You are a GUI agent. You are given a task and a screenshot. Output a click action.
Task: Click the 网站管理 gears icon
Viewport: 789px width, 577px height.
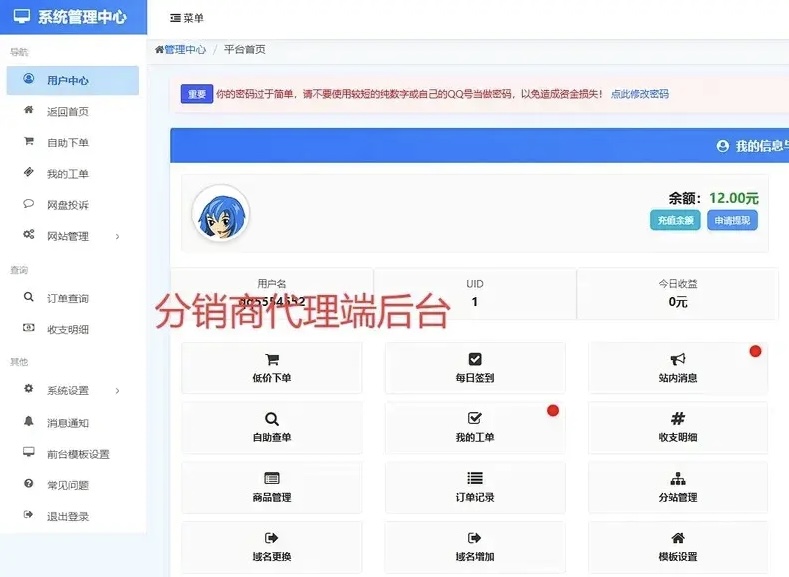(x=29, y=234)
